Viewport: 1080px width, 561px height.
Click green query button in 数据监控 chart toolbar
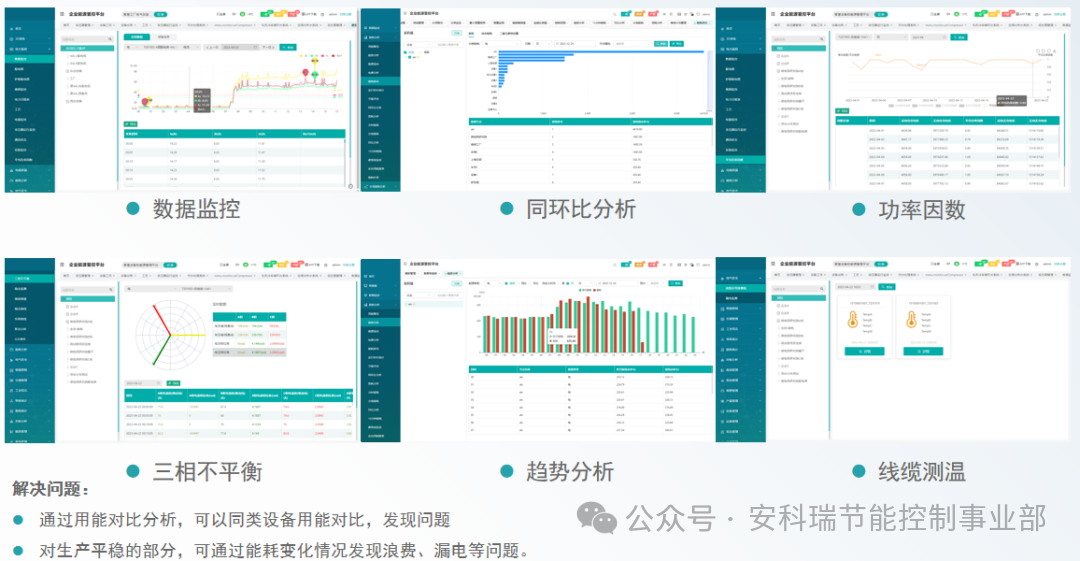[288, 47]
